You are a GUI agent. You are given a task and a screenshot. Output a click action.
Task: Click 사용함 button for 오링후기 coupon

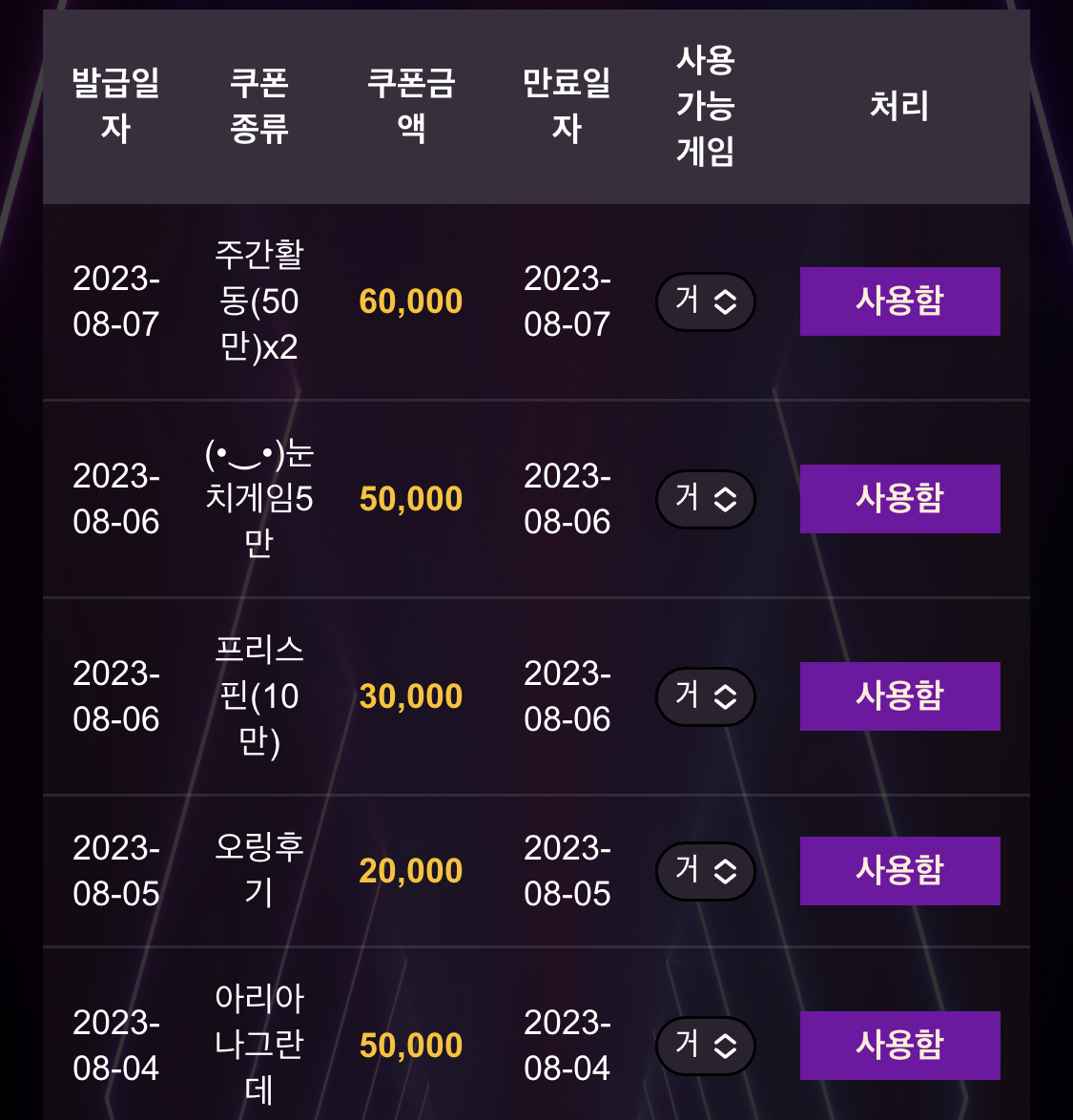(899, 871)
